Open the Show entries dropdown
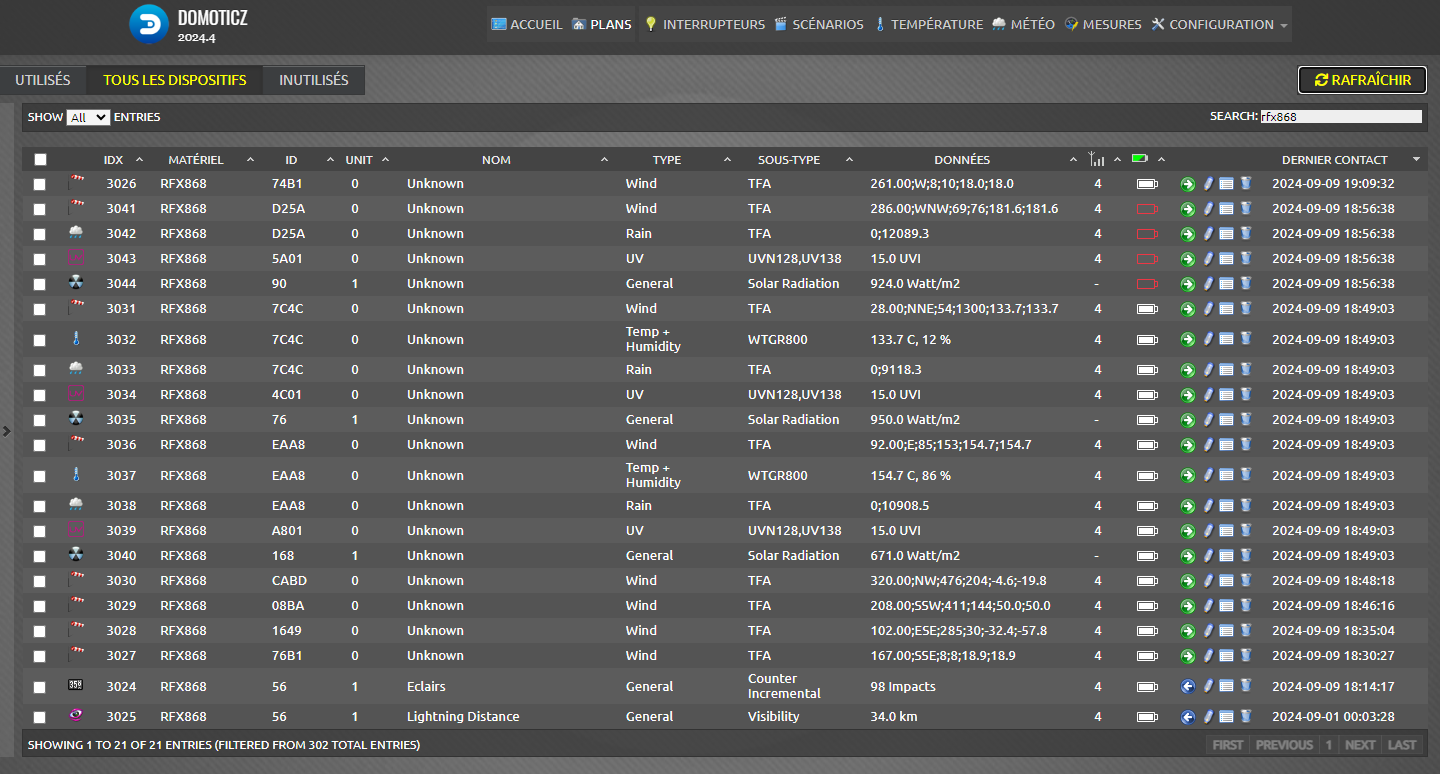Screen dimensions: 1440x774 click(88, 117)
